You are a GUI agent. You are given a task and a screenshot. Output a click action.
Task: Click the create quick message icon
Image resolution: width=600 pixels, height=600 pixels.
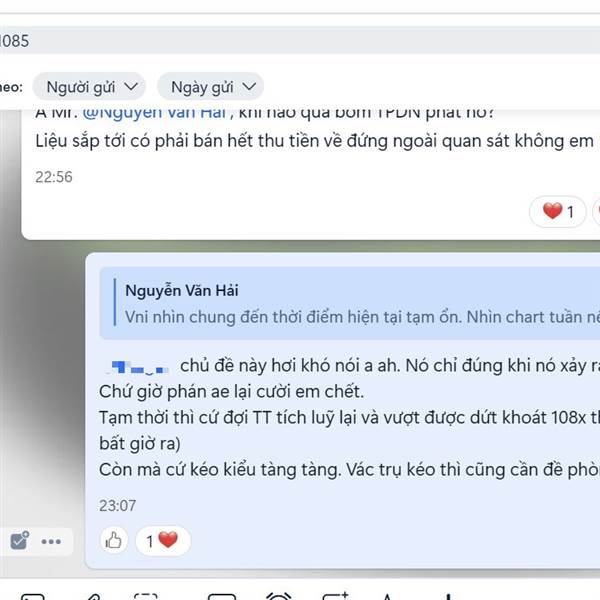tap(336, 596)
